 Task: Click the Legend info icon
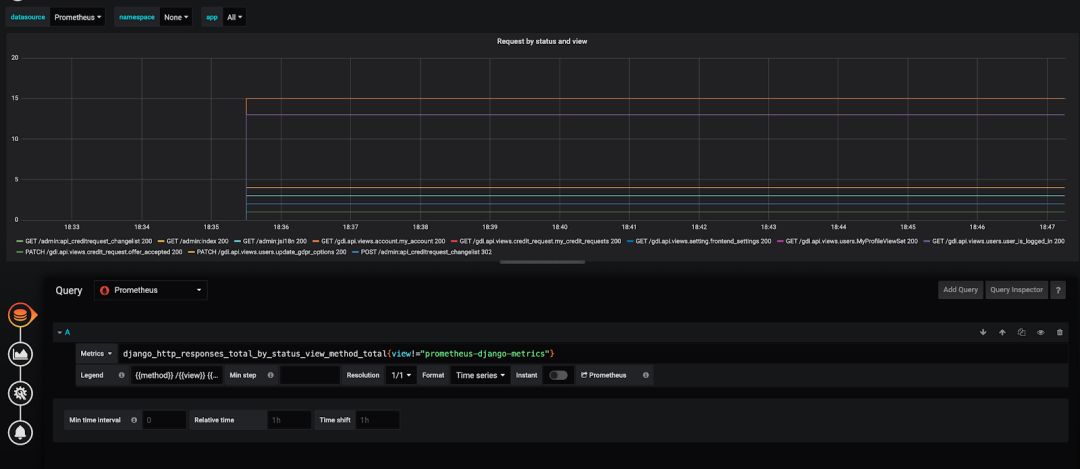coord(122,375)
